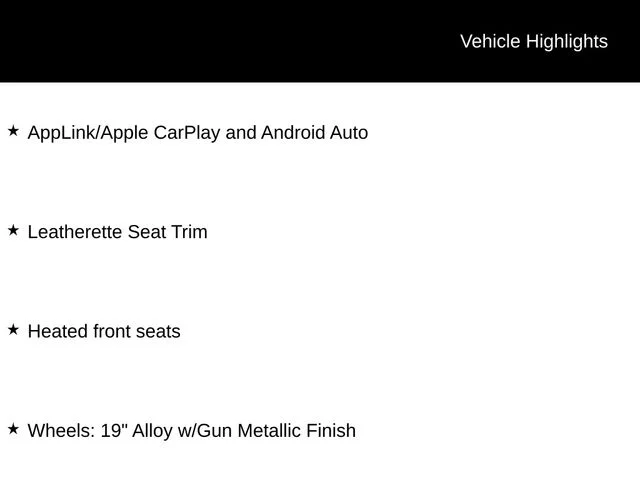Click 'Metallic' in the wheels highlight
This screenshot has height=480, width=640.
click(x=269, y=431)
